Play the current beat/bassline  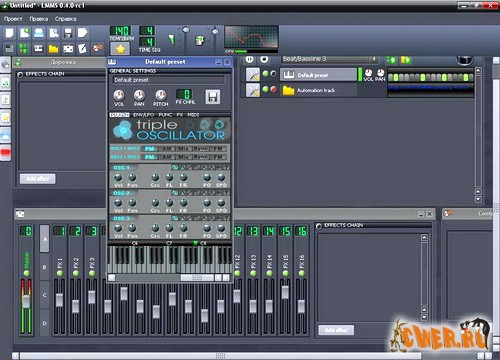pos(249,59)
